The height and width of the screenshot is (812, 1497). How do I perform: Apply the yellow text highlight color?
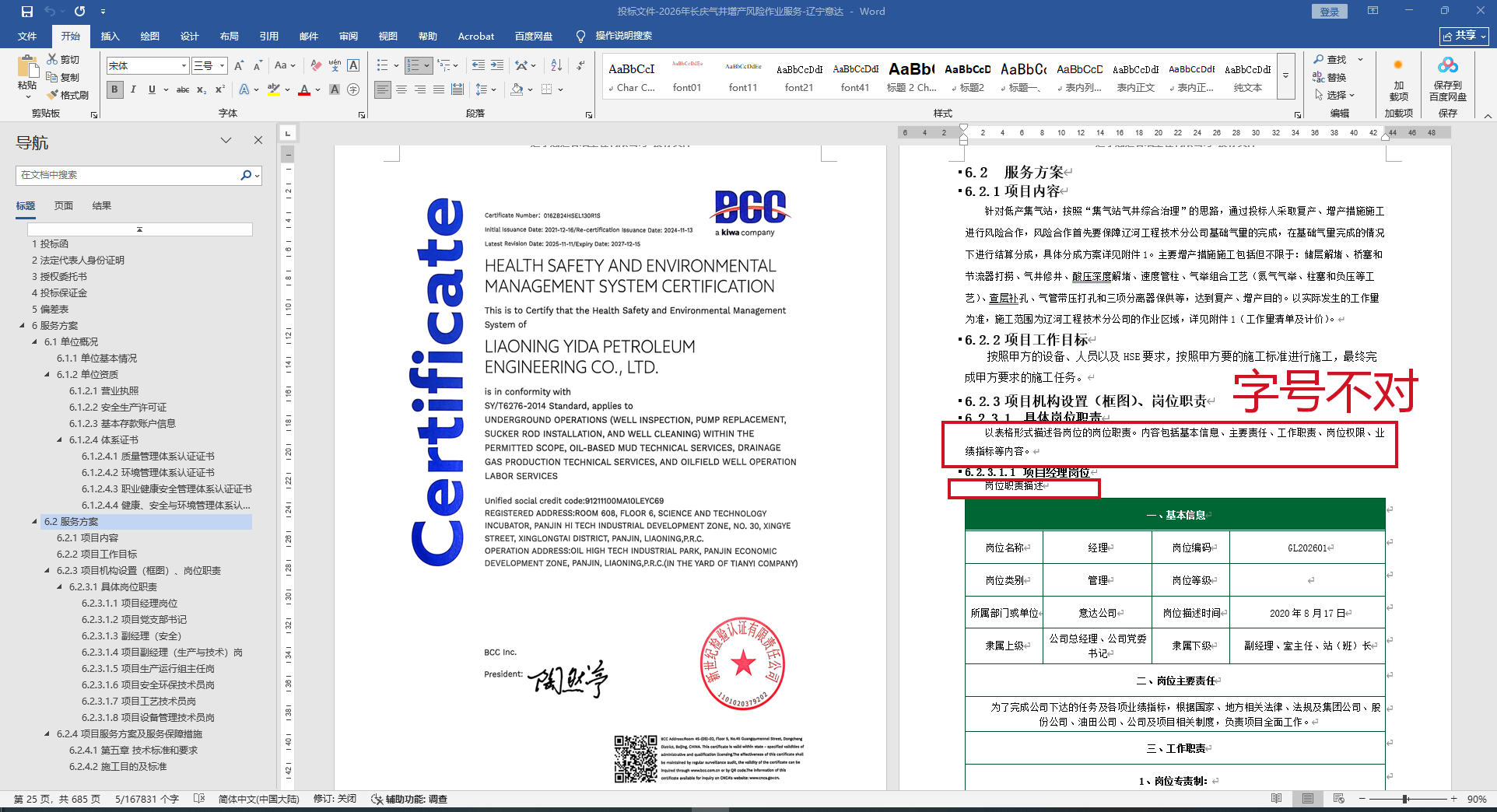point(273,89)
